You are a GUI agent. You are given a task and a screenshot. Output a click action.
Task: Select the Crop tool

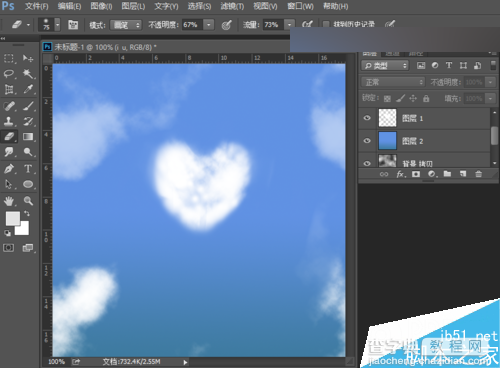tap(9, 89)
